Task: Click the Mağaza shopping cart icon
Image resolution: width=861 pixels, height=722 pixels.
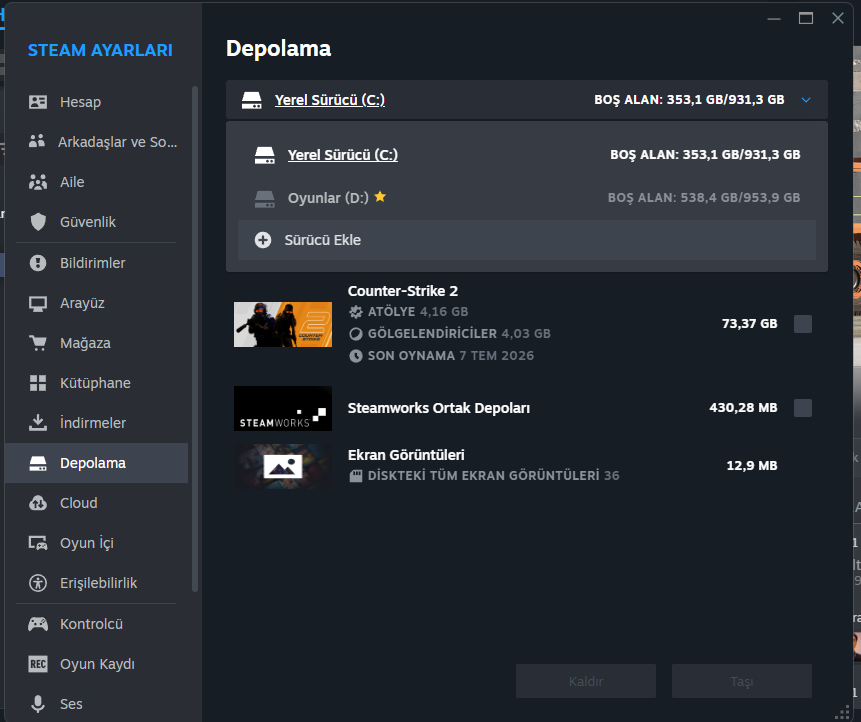Action: coord(38,343)
